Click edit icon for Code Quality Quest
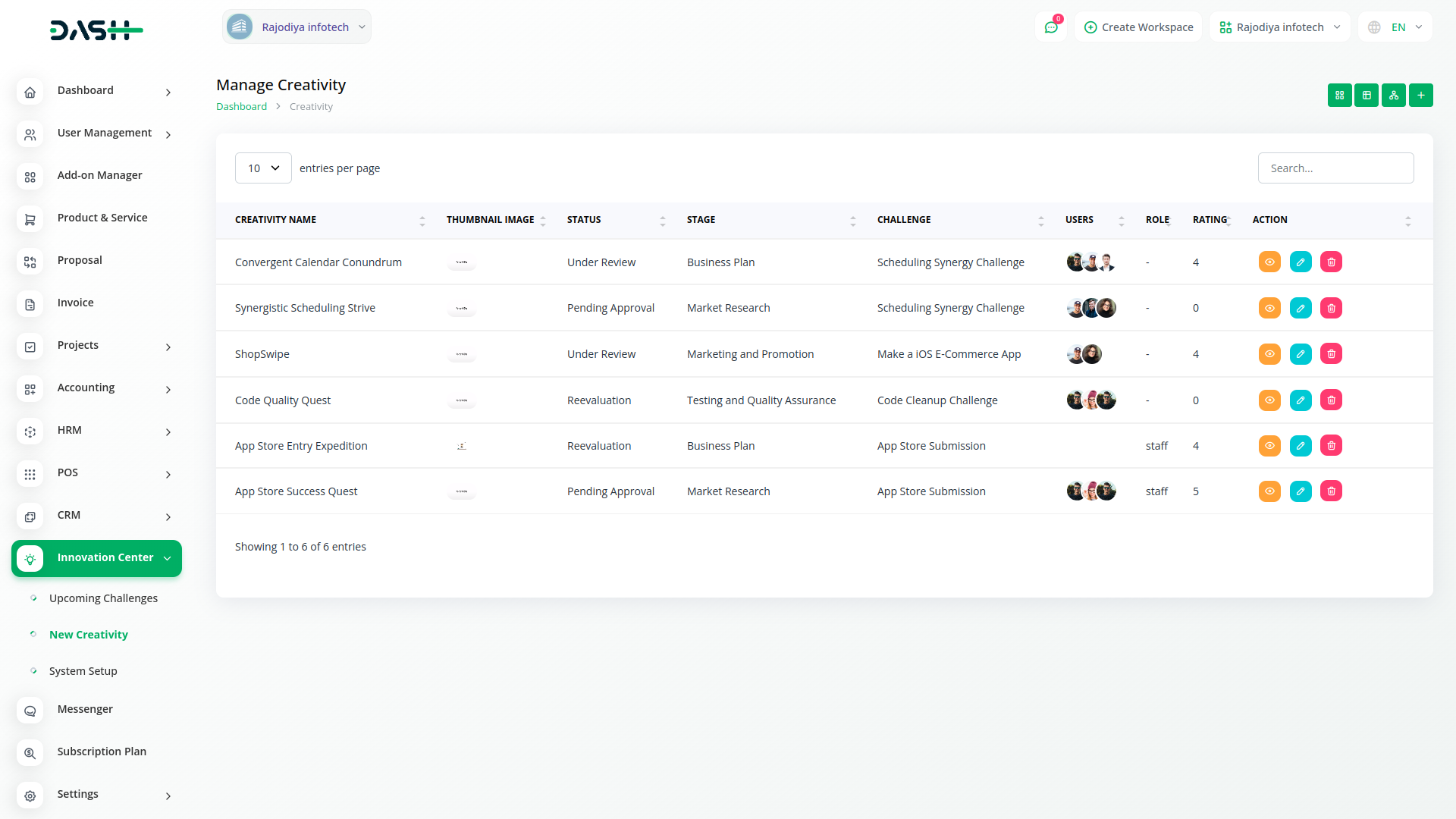 1300,400
